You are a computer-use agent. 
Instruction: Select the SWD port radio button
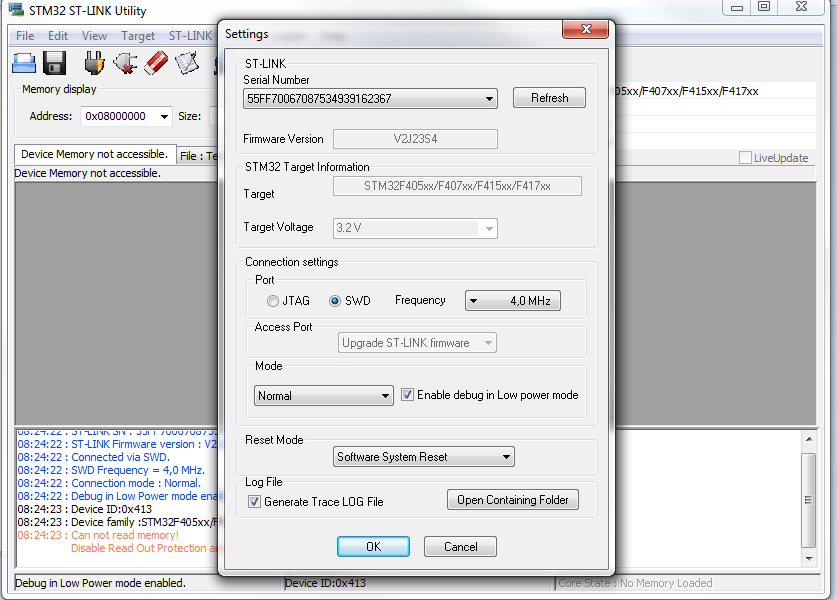[335, 301]
